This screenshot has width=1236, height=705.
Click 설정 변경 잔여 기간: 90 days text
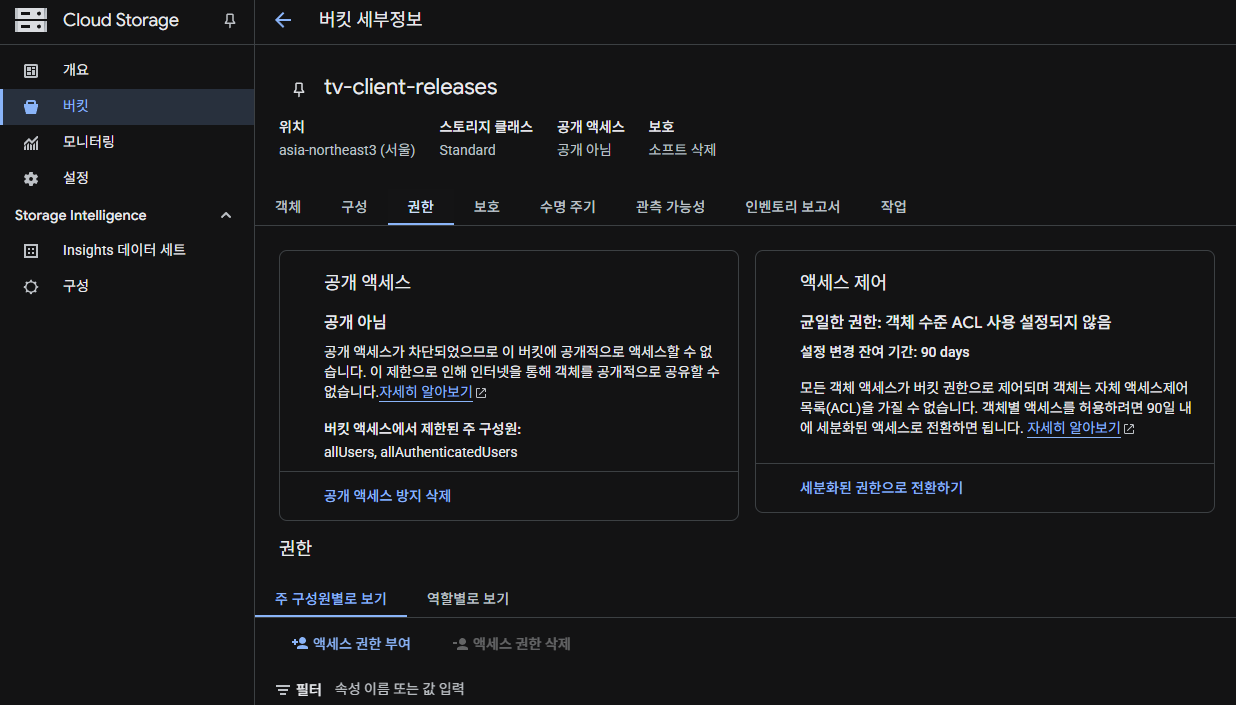point(885,352)
